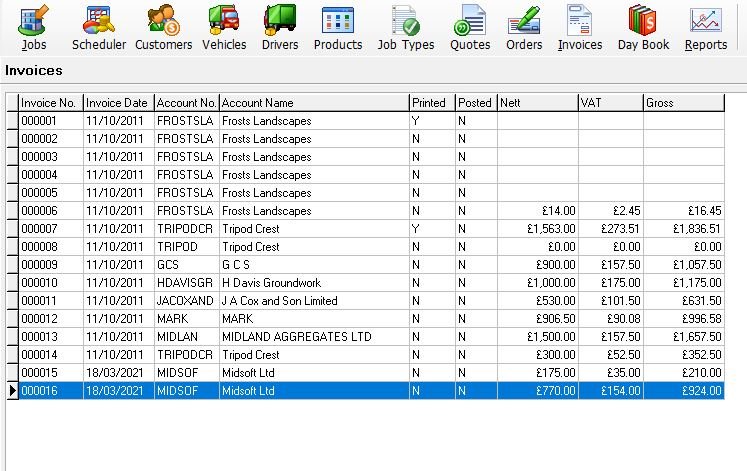747x471 pixels.
Task: Click Nett value £1,500.00
Action: click(x=538, y=337)
